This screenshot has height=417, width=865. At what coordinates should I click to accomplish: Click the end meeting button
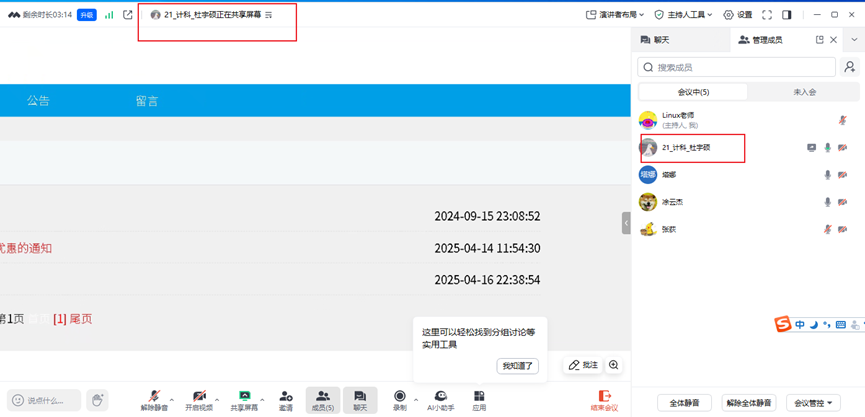tap(604, 400)
